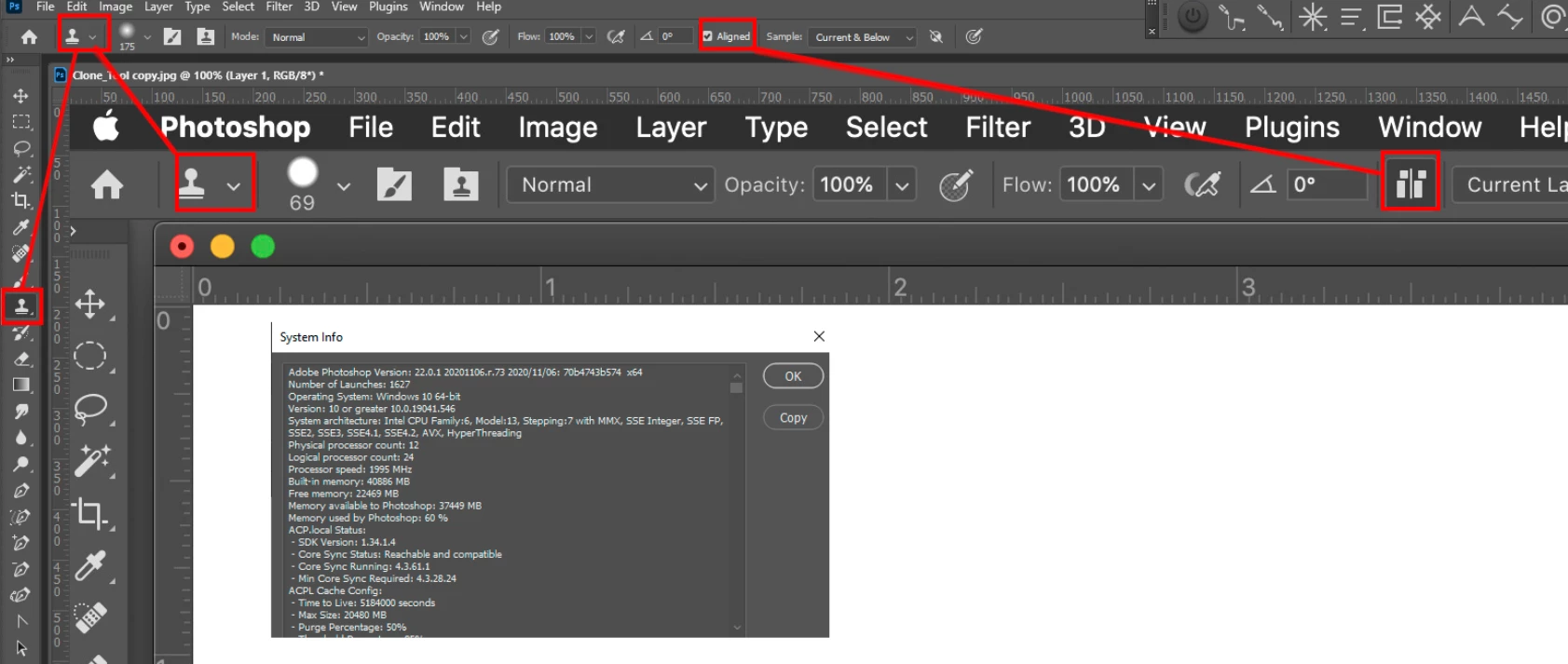
Task: Open the Clone Source panel toggle icon
Action: (x=206, y=37)
